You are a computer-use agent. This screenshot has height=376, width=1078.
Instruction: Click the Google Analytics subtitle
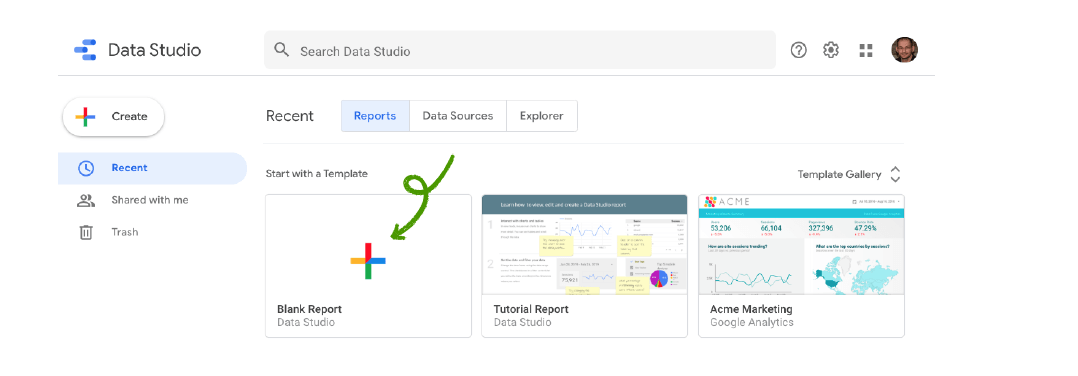coord(751,322)
